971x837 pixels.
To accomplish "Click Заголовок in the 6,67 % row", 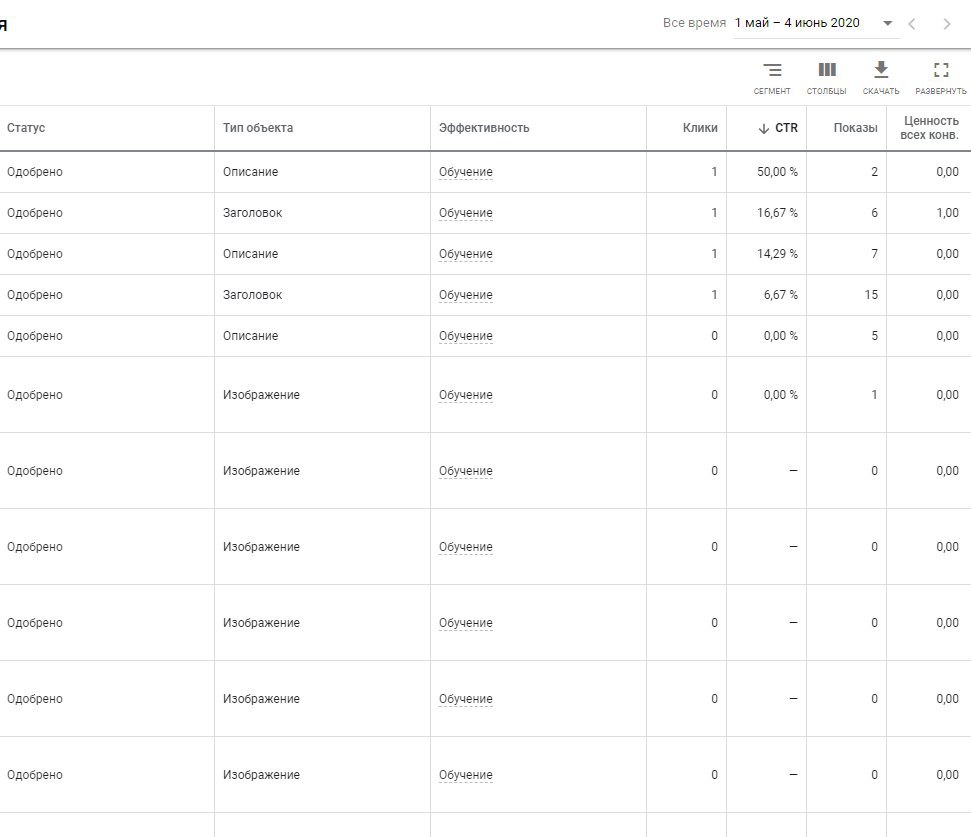I will pos(252,295).
